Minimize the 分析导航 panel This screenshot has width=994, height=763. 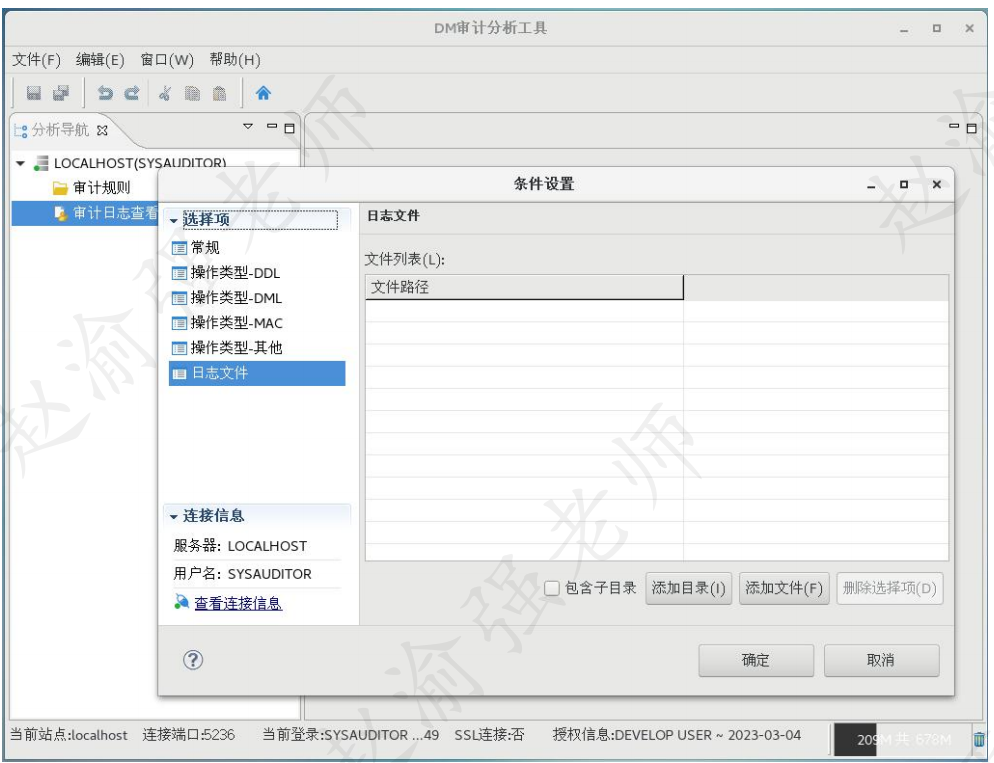[x=272, y=126]
